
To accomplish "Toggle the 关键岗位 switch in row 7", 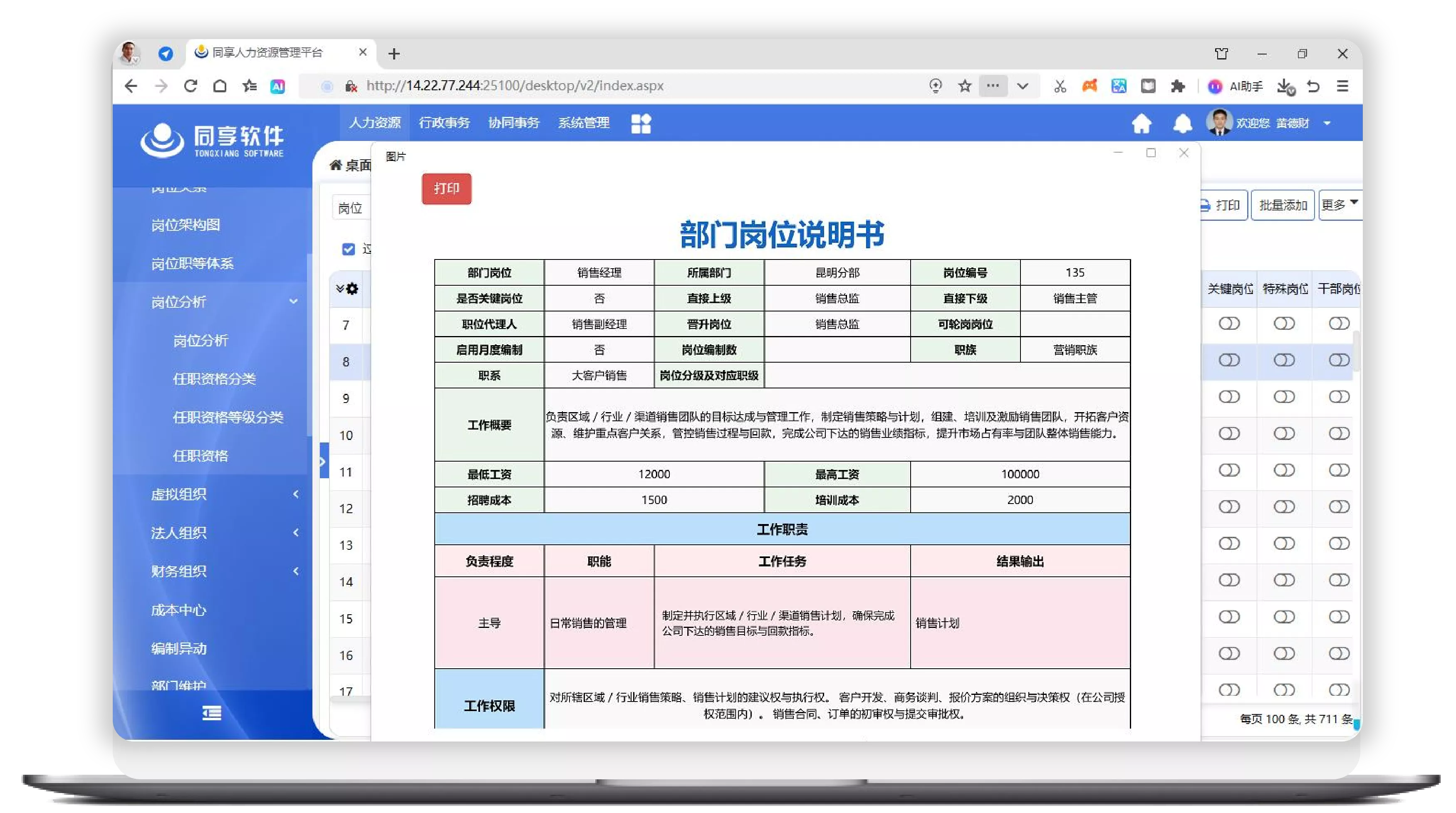I will click(x=1229, y=323).
